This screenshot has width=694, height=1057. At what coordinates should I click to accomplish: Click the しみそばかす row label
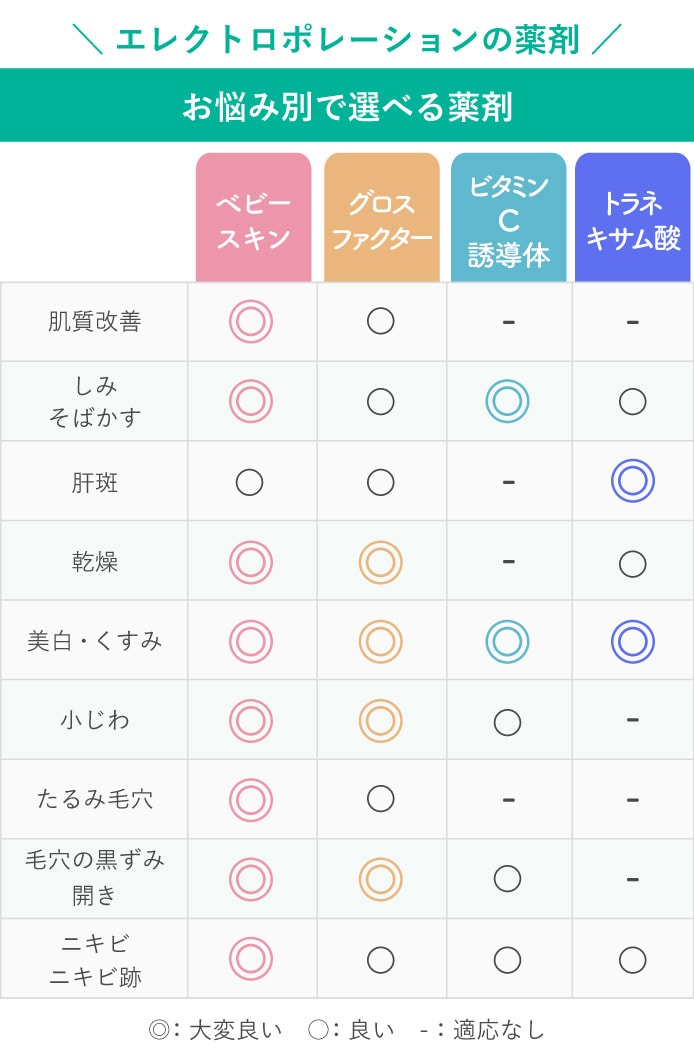point(94,401)
